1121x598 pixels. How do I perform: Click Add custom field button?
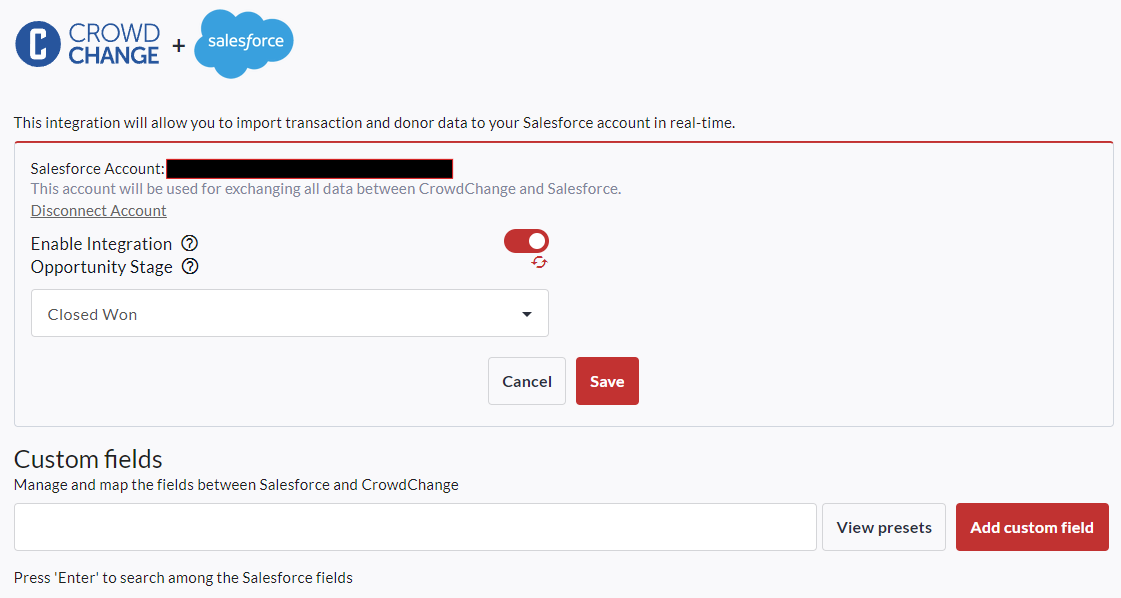1032,527
